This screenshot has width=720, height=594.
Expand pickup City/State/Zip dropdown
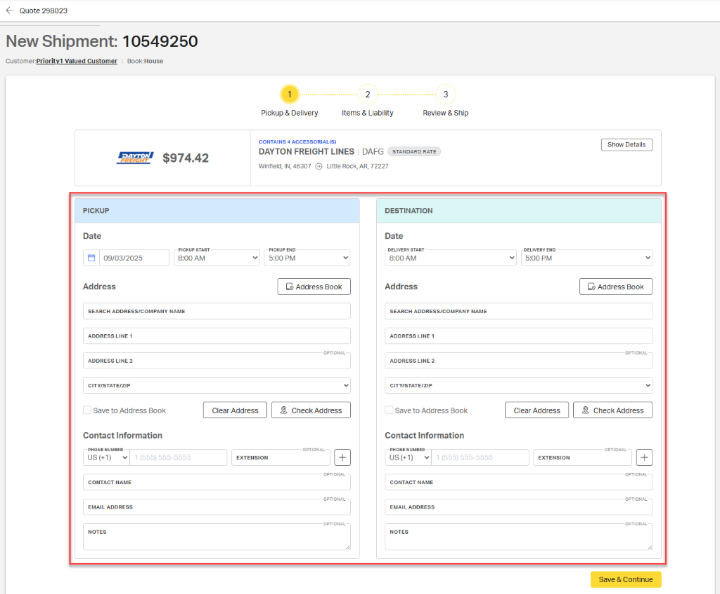pyautogui.click(x=217, y=385)
